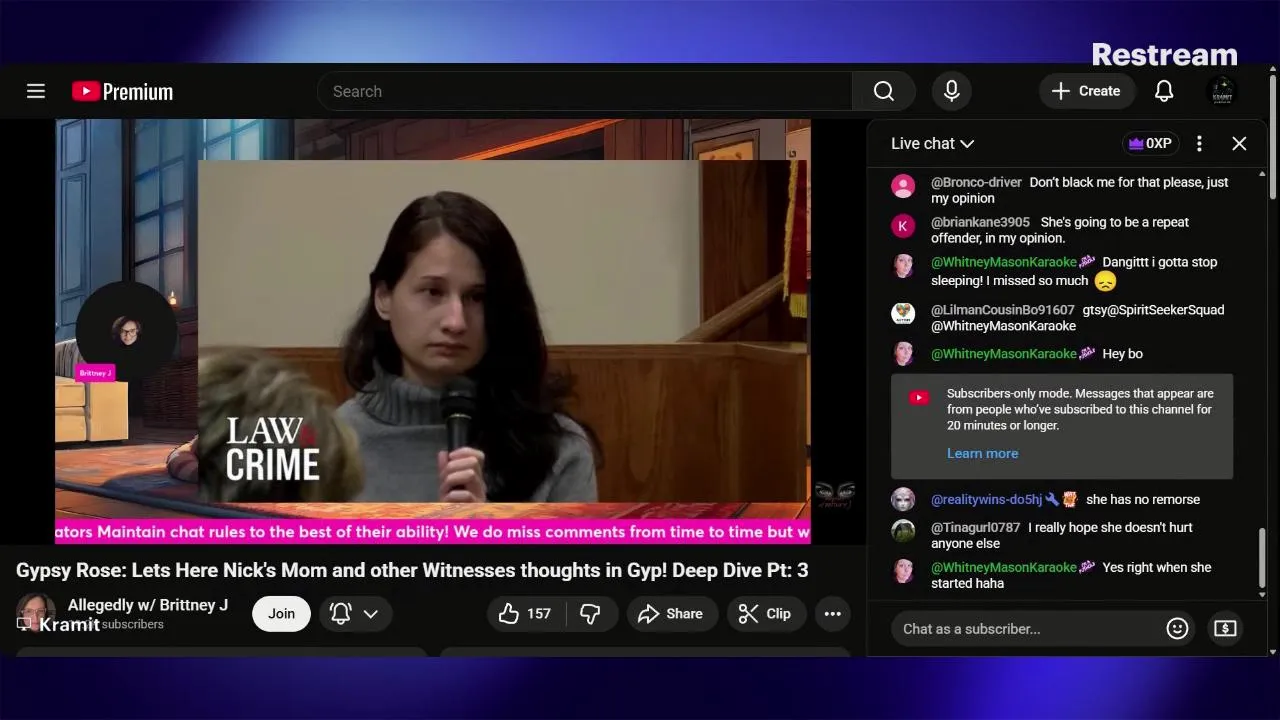Image resolution: width=1280 pixels, height=720 pixels.
Task: Create a Clip of the stream
Action: (x=765, y=614)
